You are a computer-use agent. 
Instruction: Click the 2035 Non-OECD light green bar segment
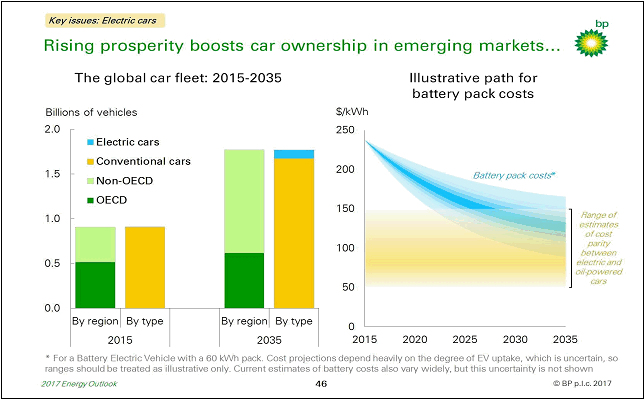click(244, 201)
